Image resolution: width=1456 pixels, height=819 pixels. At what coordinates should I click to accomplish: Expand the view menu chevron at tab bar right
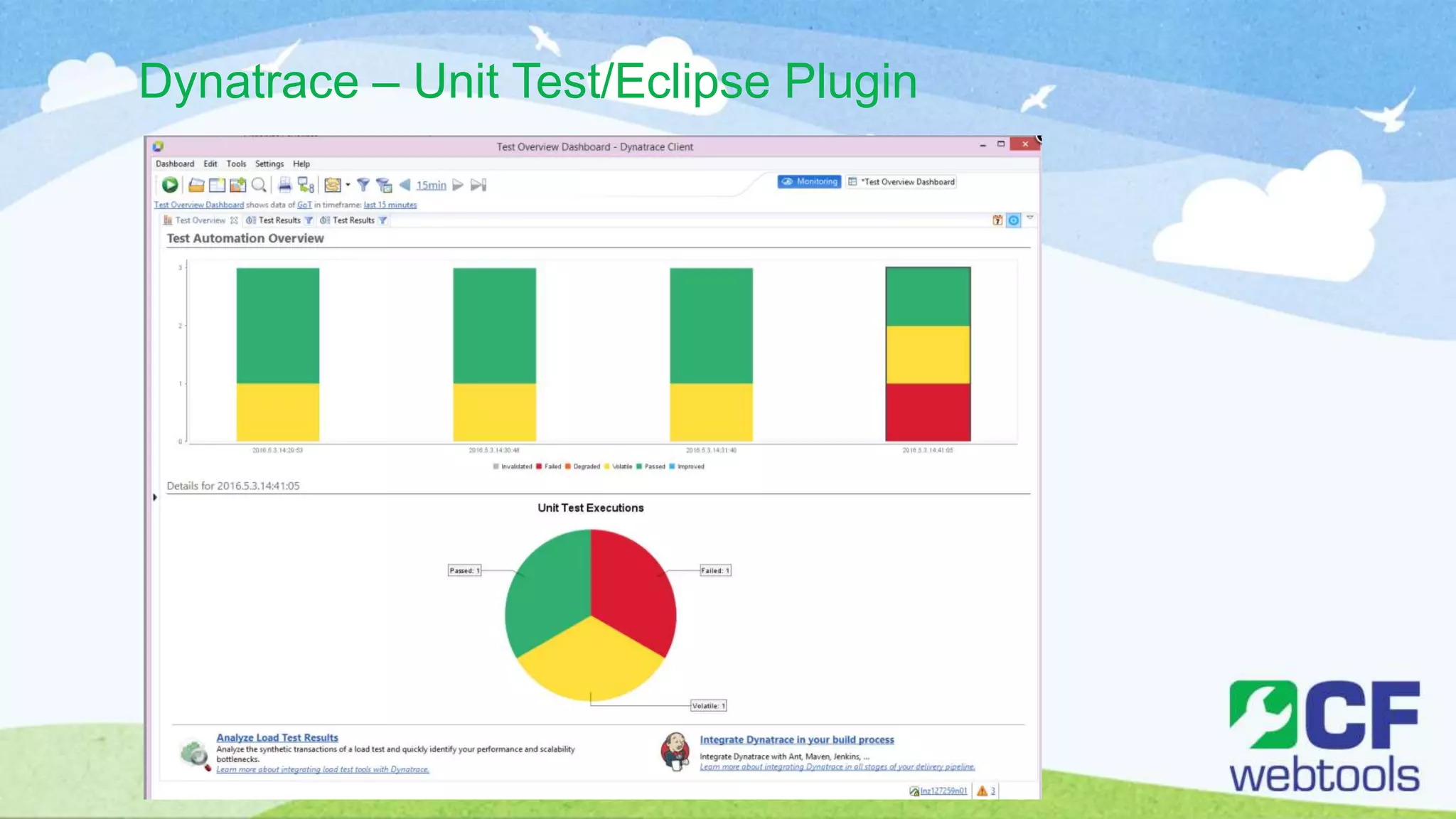coord(1029,218)
